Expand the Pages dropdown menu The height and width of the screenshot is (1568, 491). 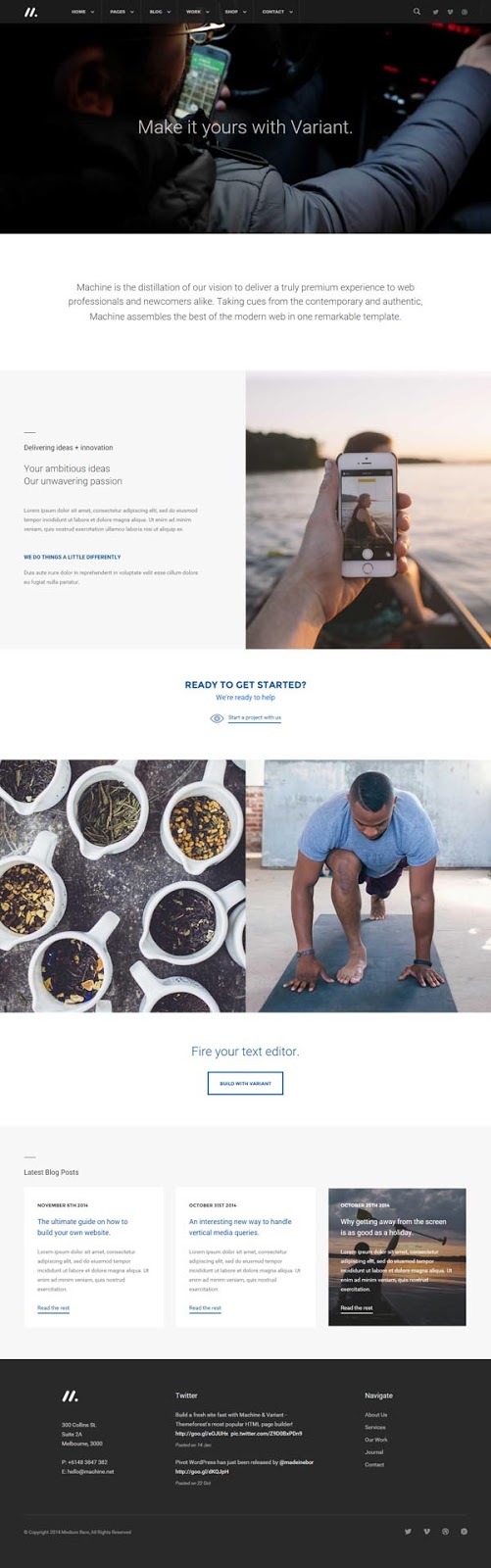tap(122, 12)
